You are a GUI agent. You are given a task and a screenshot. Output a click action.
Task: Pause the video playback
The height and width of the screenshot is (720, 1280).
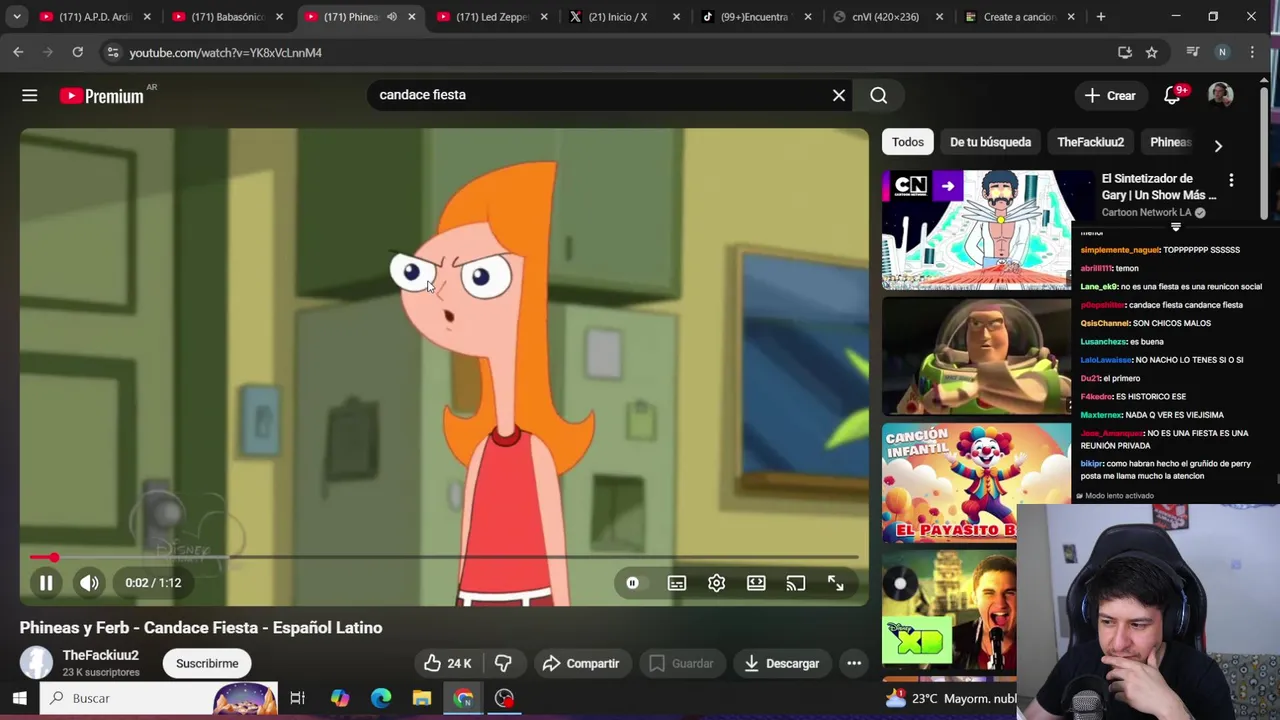click(46, 583)
